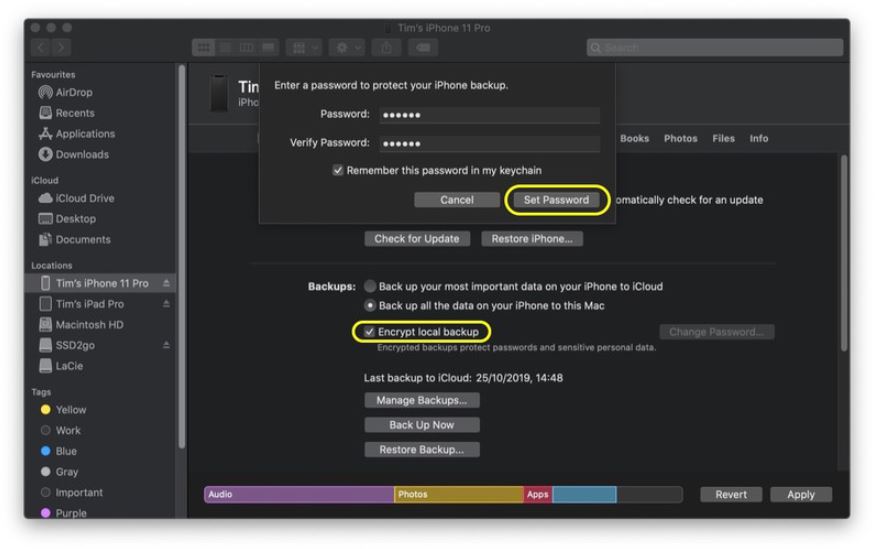Switch to column view
This screenshot has height=549, width=875.
(x=246, y=47)
